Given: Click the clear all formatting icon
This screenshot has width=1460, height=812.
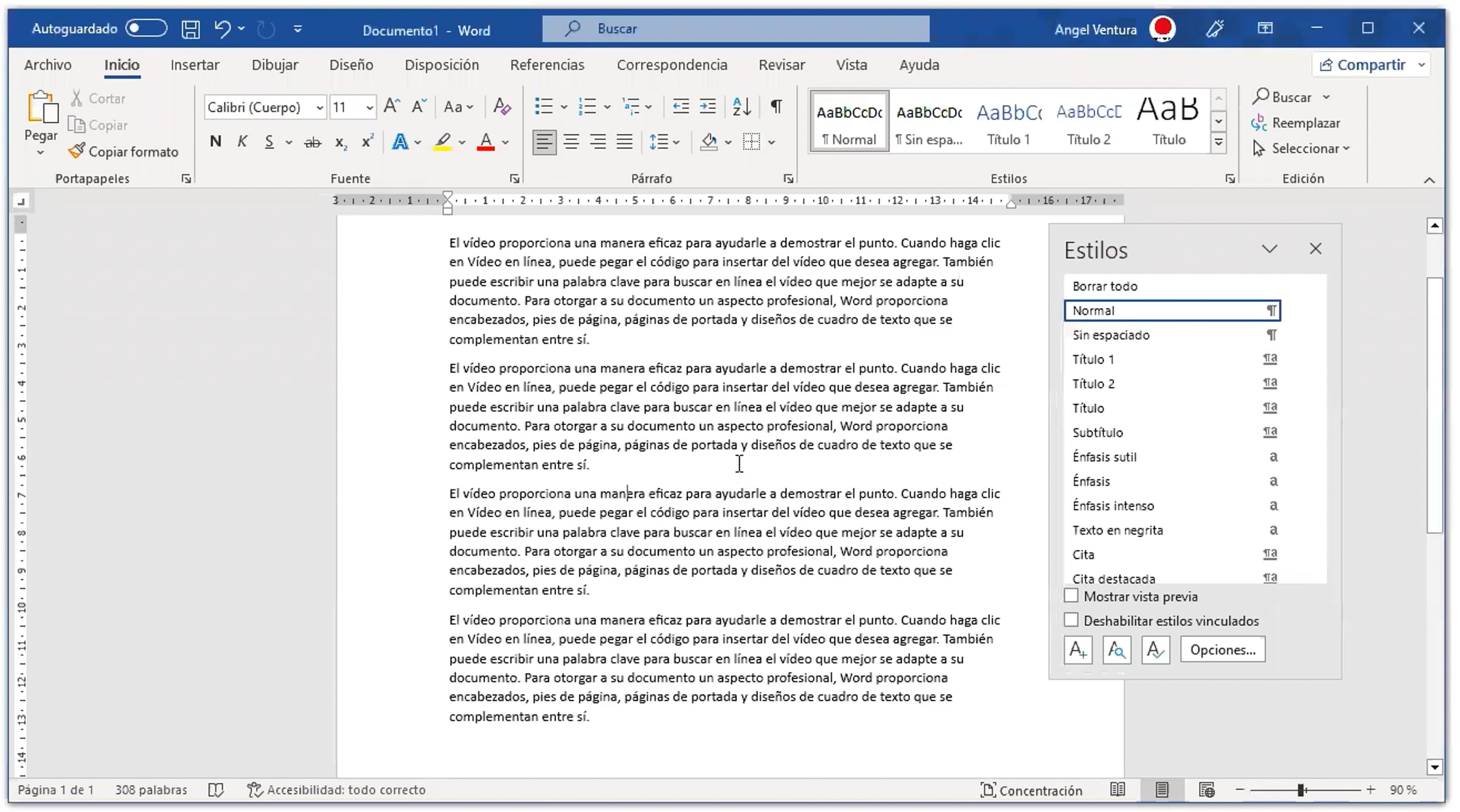Looking at the screenshot, I should click(502, 106).
